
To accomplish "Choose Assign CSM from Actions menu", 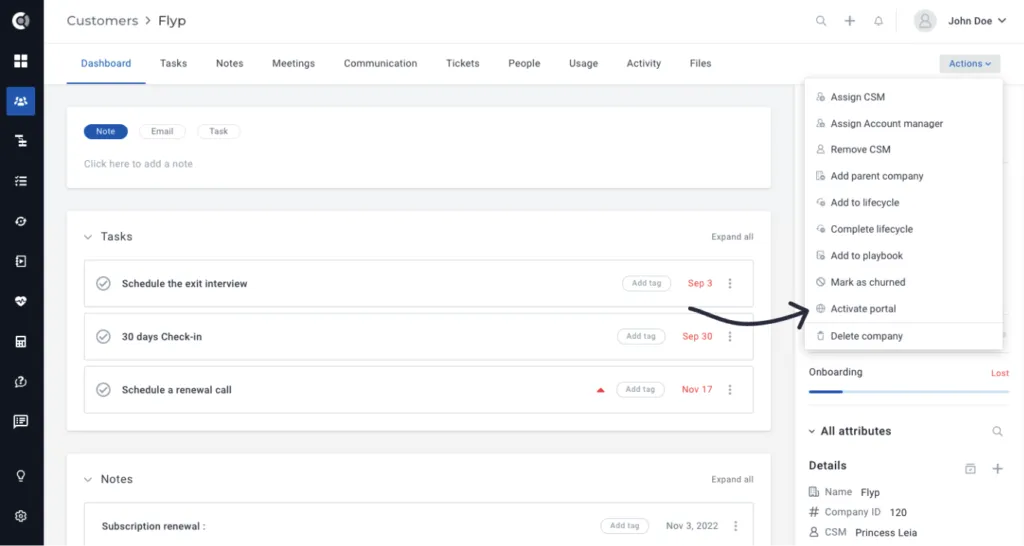I will click(904, 97).
